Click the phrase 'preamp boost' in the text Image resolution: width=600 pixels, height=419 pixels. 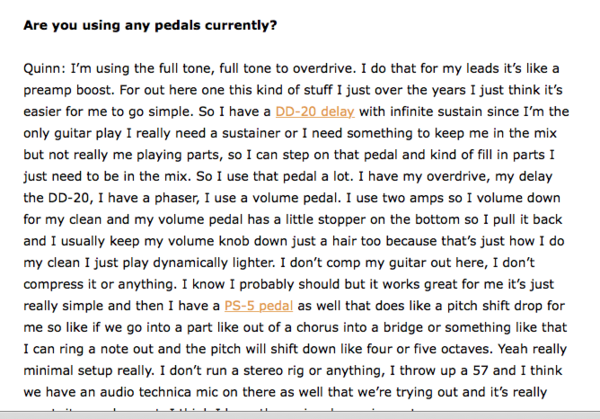point(68,90)
